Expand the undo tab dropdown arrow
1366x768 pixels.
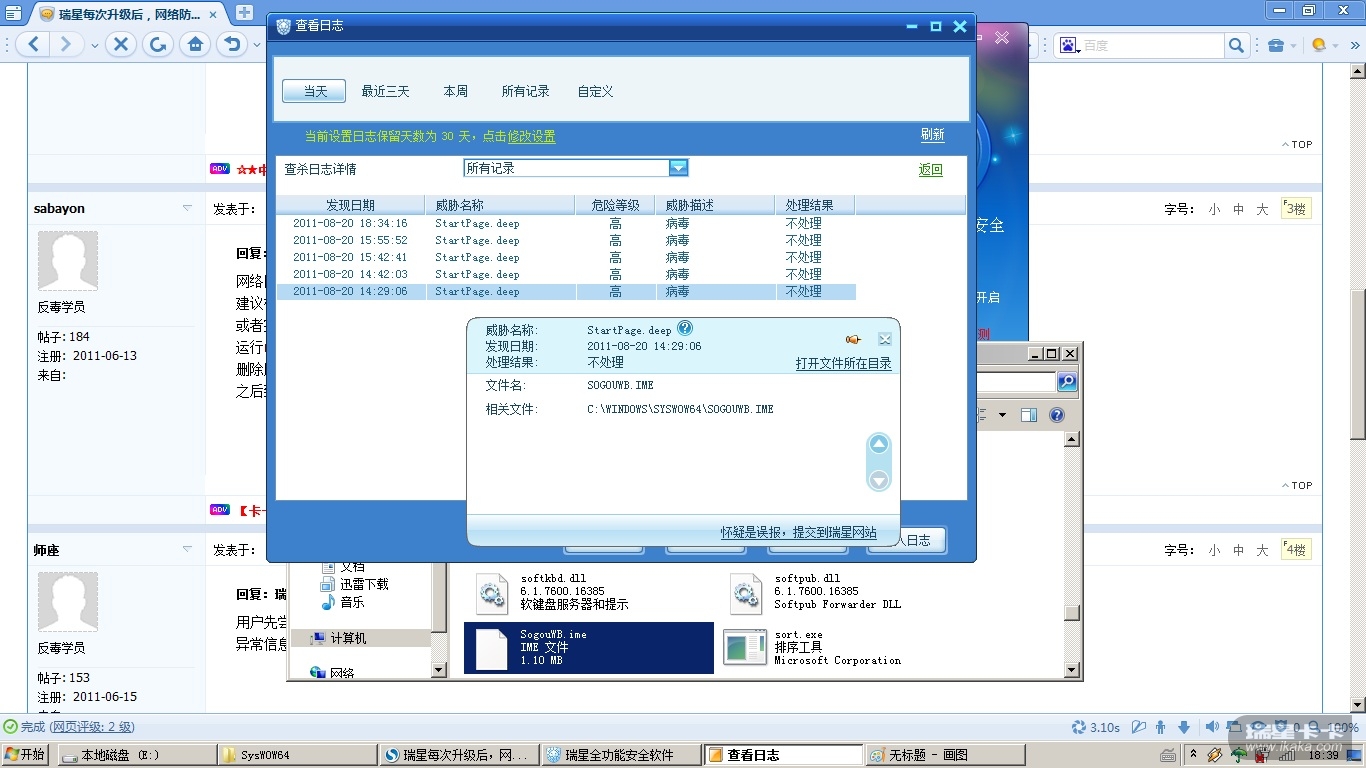click(257, 45)
